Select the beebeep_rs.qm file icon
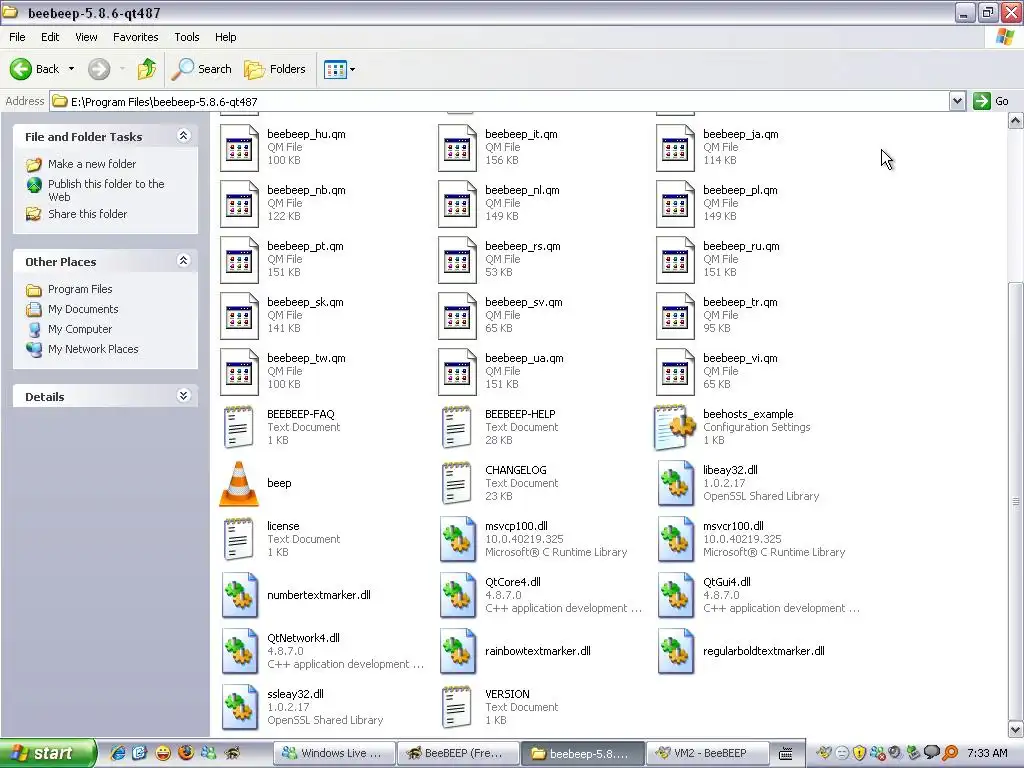The height and width of the screenshot is (768, 1024). [457, 260]
